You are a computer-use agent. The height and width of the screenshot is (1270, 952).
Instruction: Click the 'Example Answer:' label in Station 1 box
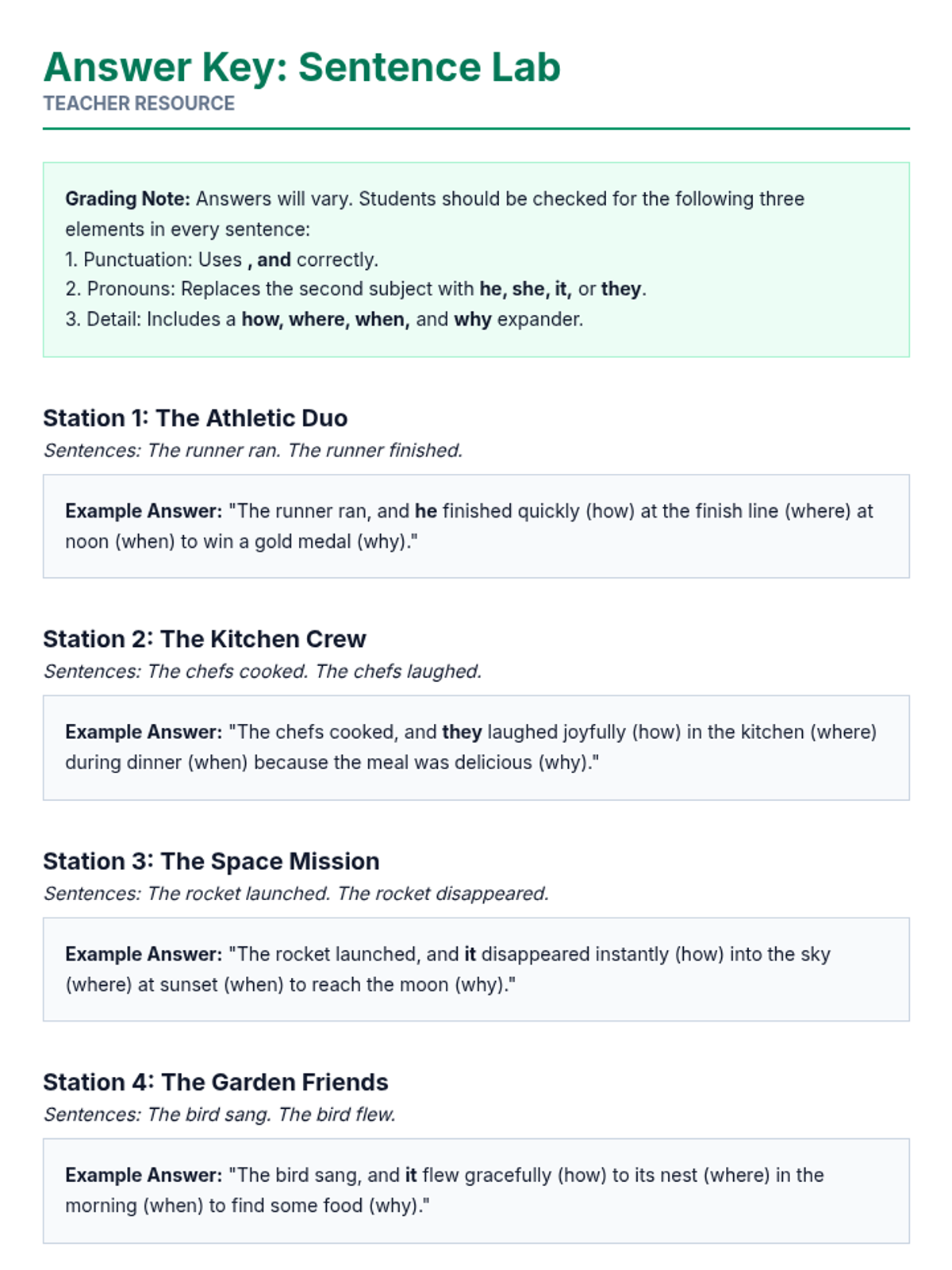(x=144, y=511)
